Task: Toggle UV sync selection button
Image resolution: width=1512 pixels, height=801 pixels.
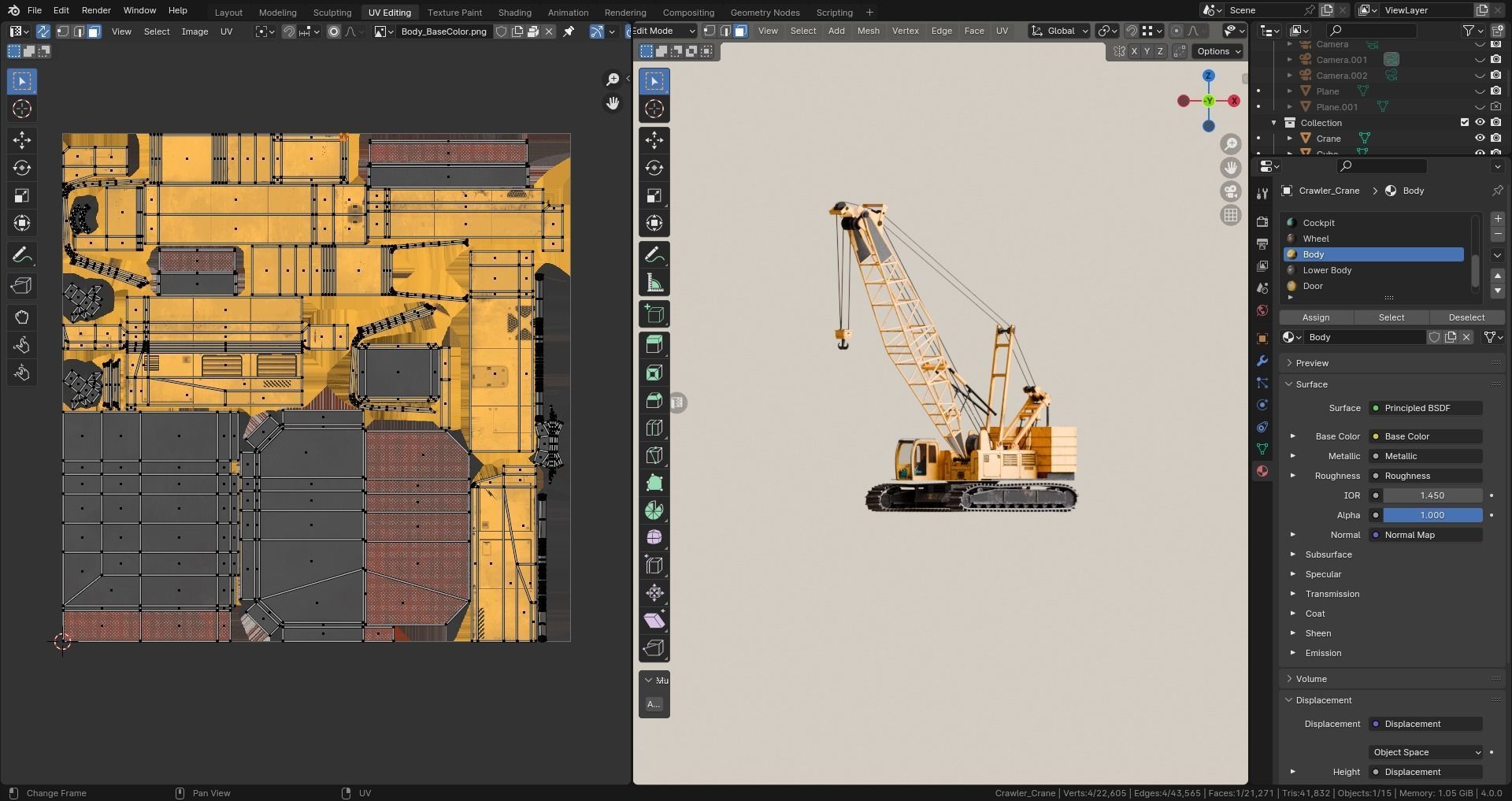Action: (43, 32)
